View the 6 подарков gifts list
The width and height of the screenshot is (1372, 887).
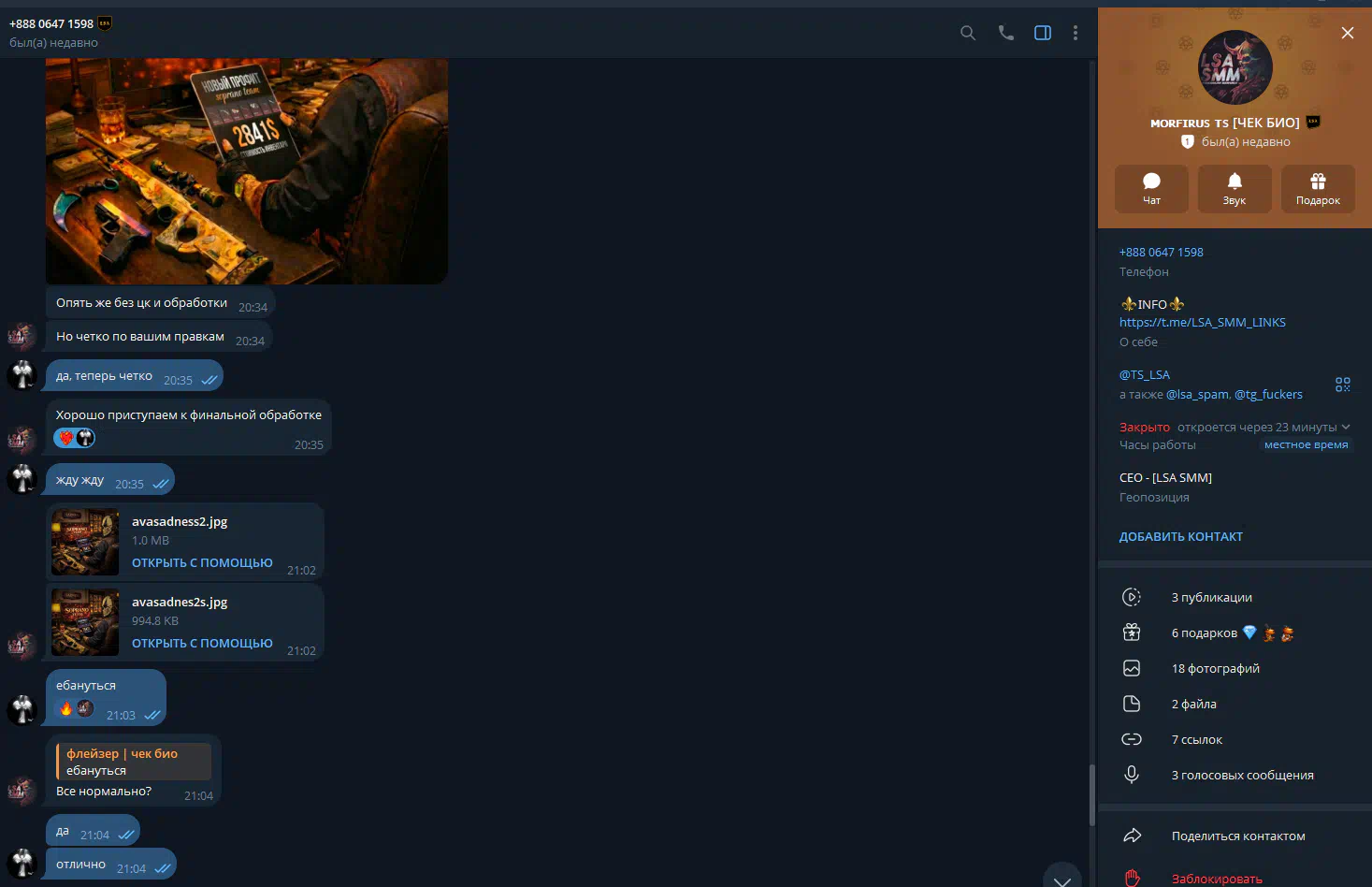click(x=1204, y=633)
